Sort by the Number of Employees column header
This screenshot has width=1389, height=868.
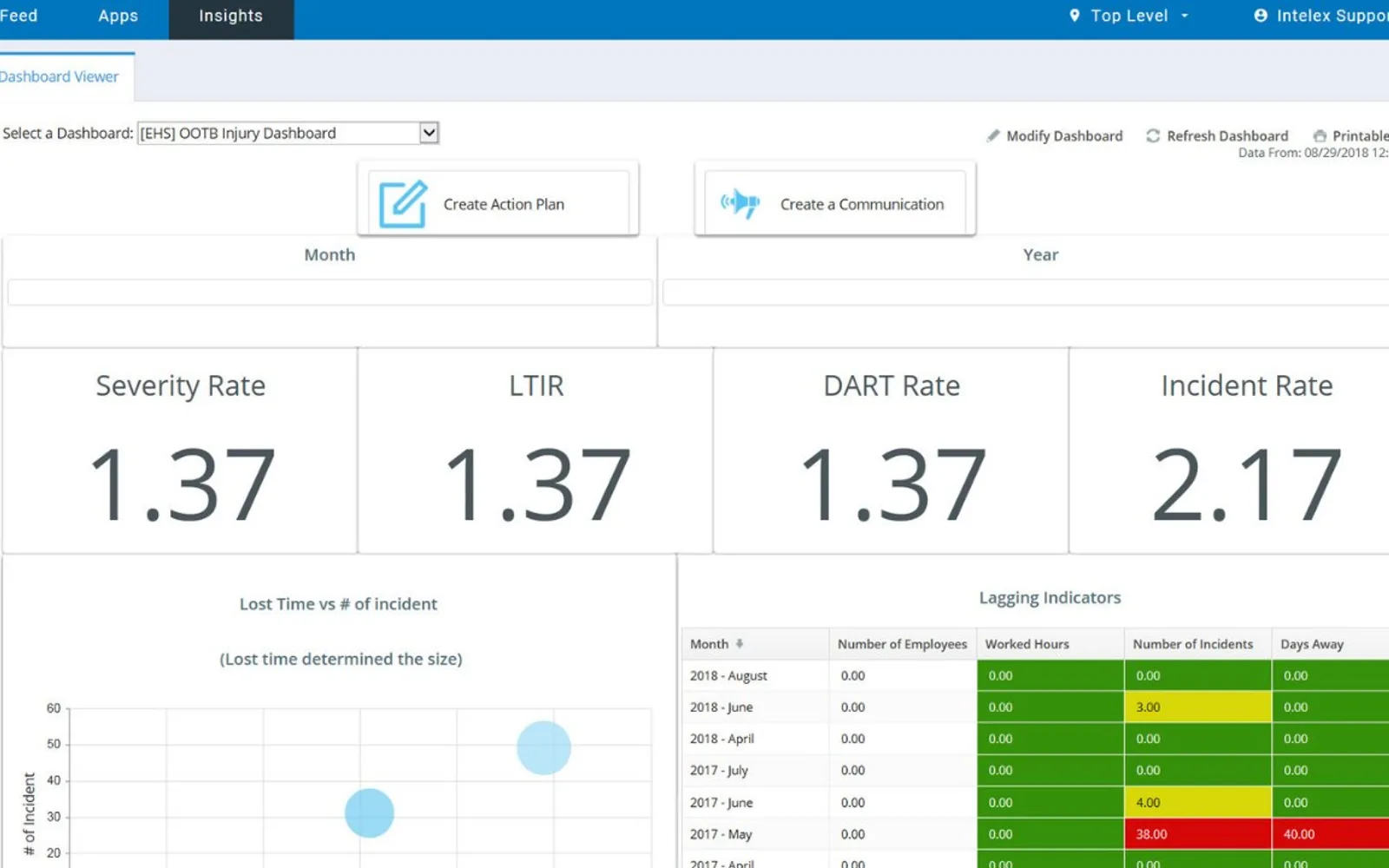902,644
